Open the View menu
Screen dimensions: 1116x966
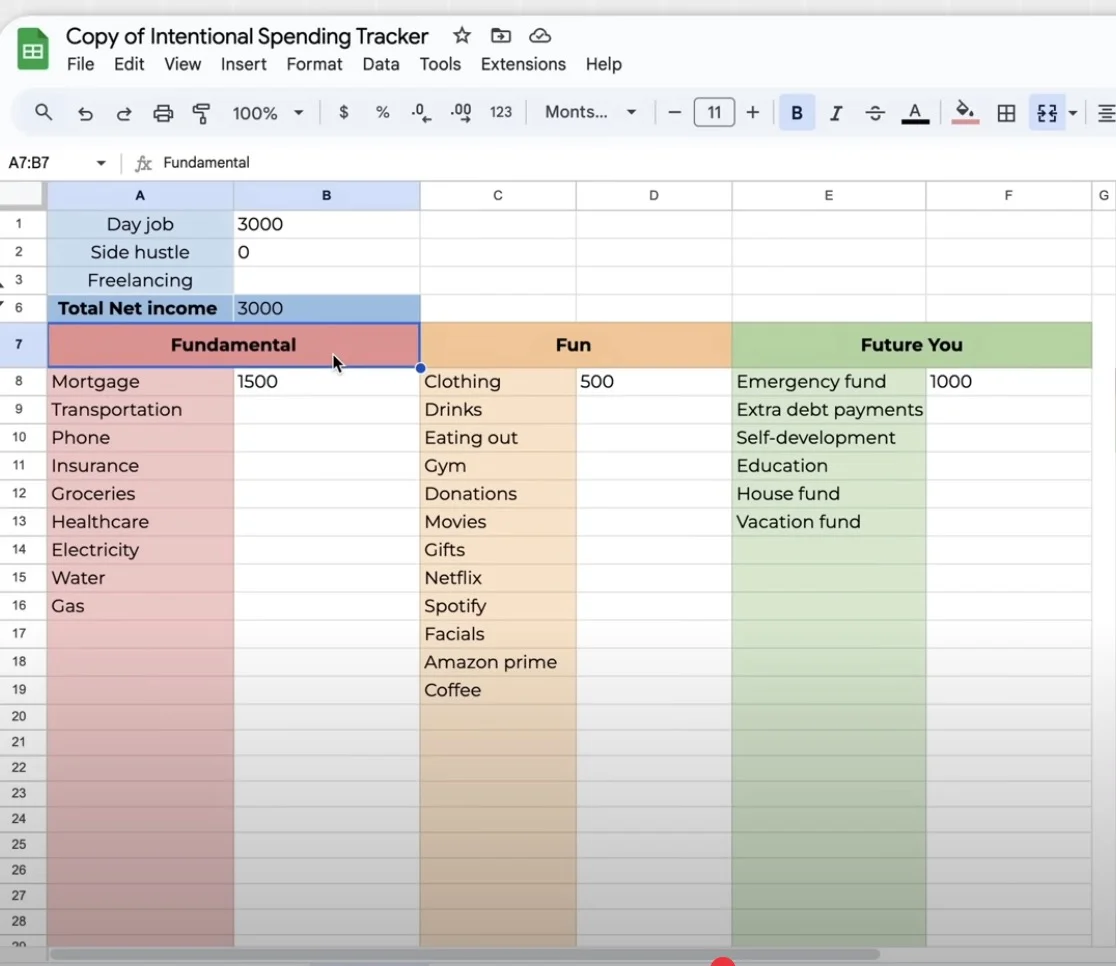[x=182, y=64]
